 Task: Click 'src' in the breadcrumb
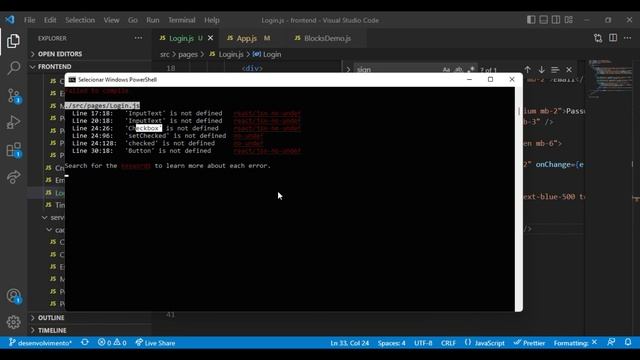pos(164,54)
